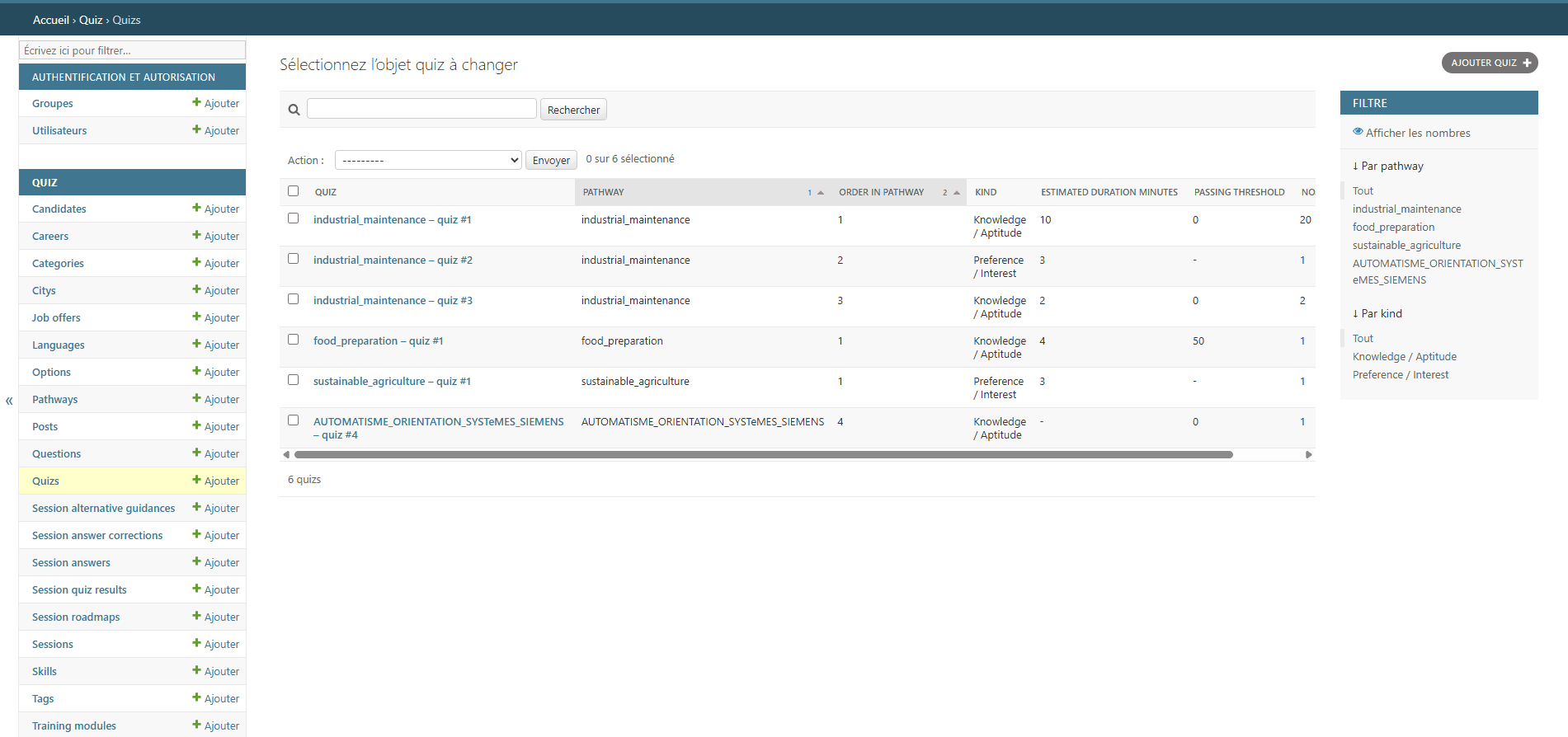Check the industrial_maintenance quiz #1 row

click(293, 218)
